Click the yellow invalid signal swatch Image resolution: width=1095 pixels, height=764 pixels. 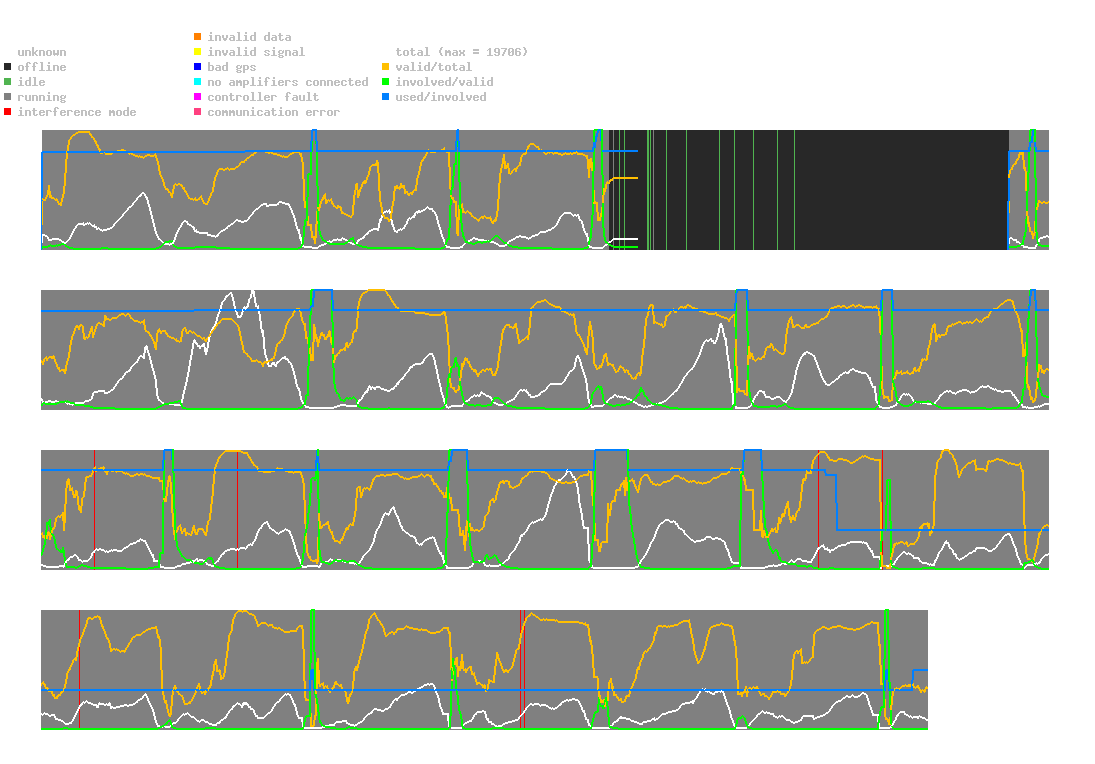(x=198, y=52)
